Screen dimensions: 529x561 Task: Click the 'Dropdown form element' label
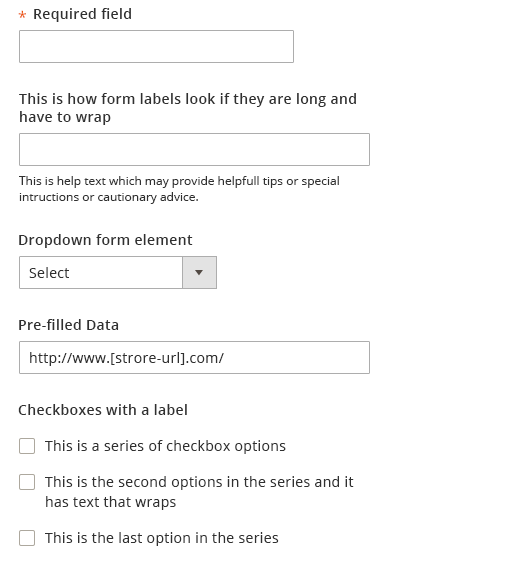click(x=105, y=240)
